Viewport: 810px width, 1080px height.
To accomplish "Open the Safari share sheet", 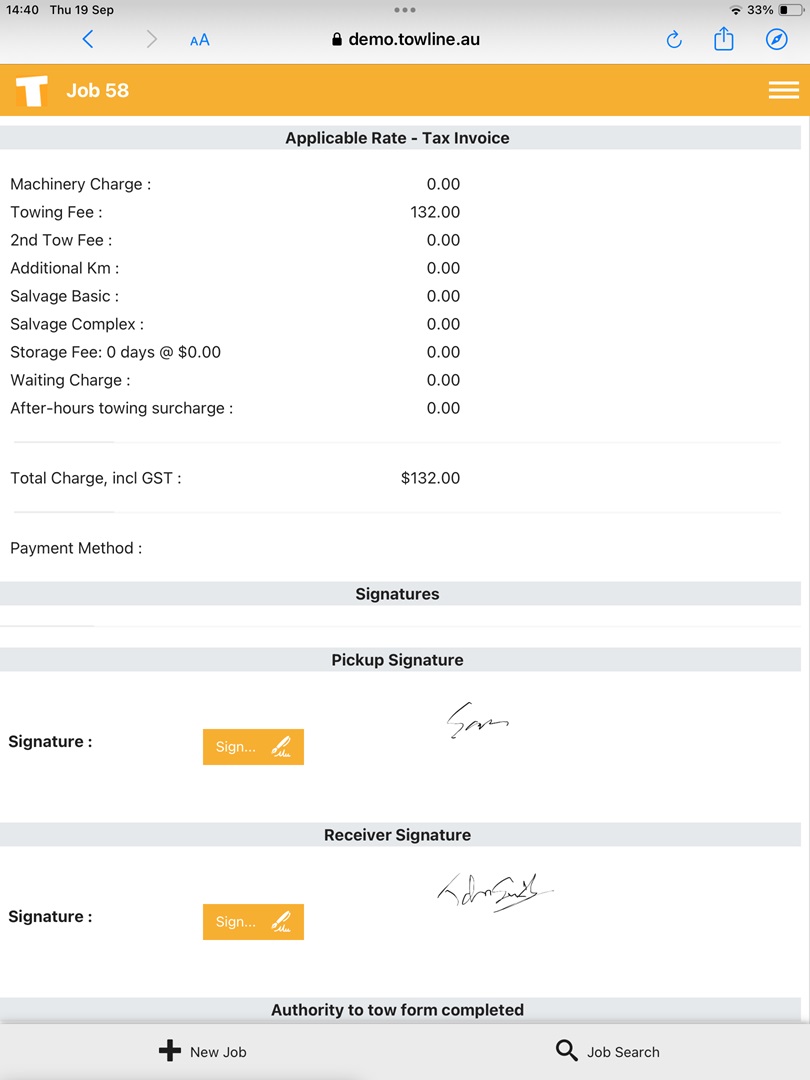I will pyautogui.click(x=724, y=39).
